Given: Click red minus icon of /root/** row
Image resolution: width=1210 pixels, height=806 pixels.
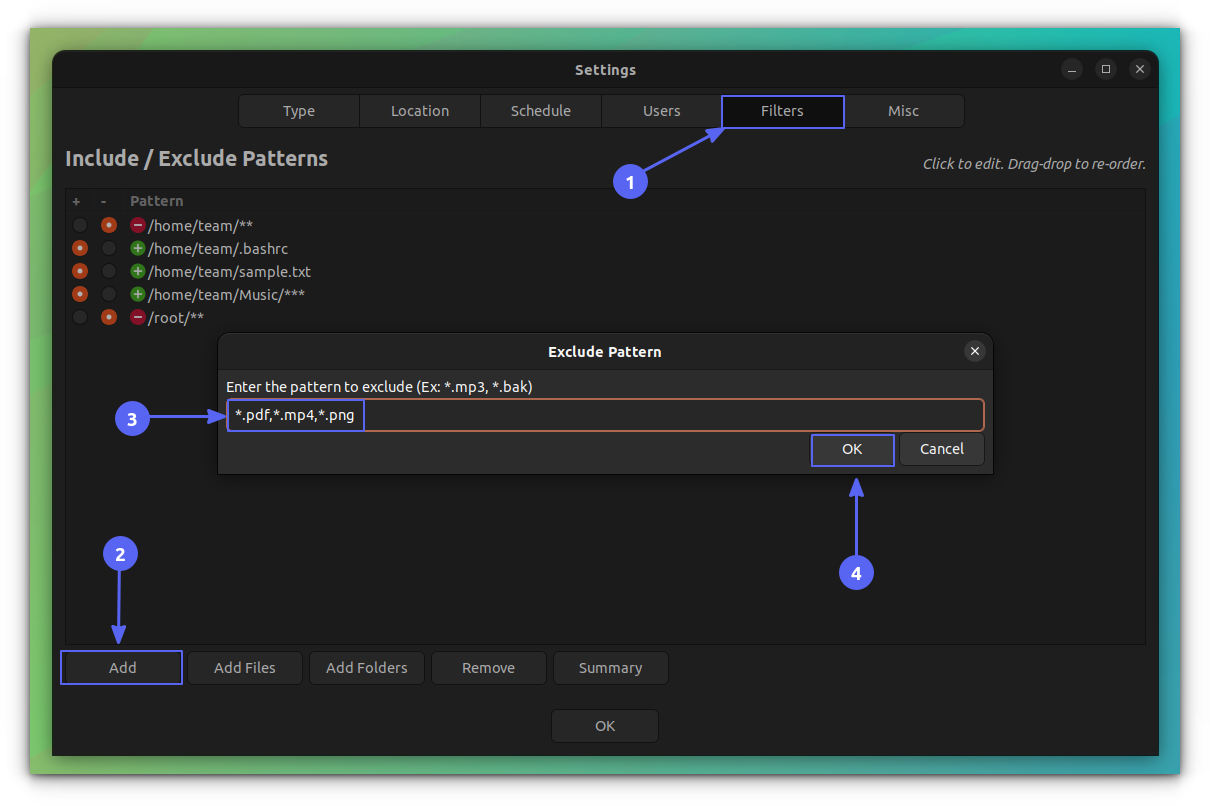Looking at the screenshot, I should (x=138, y=317).
